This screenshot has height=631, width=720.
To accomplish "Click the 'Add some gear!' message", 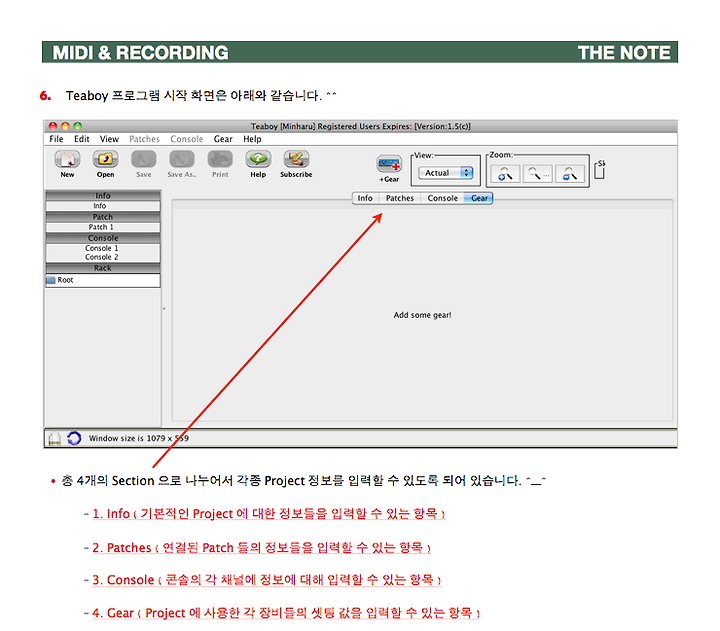I will coord(422,315).
